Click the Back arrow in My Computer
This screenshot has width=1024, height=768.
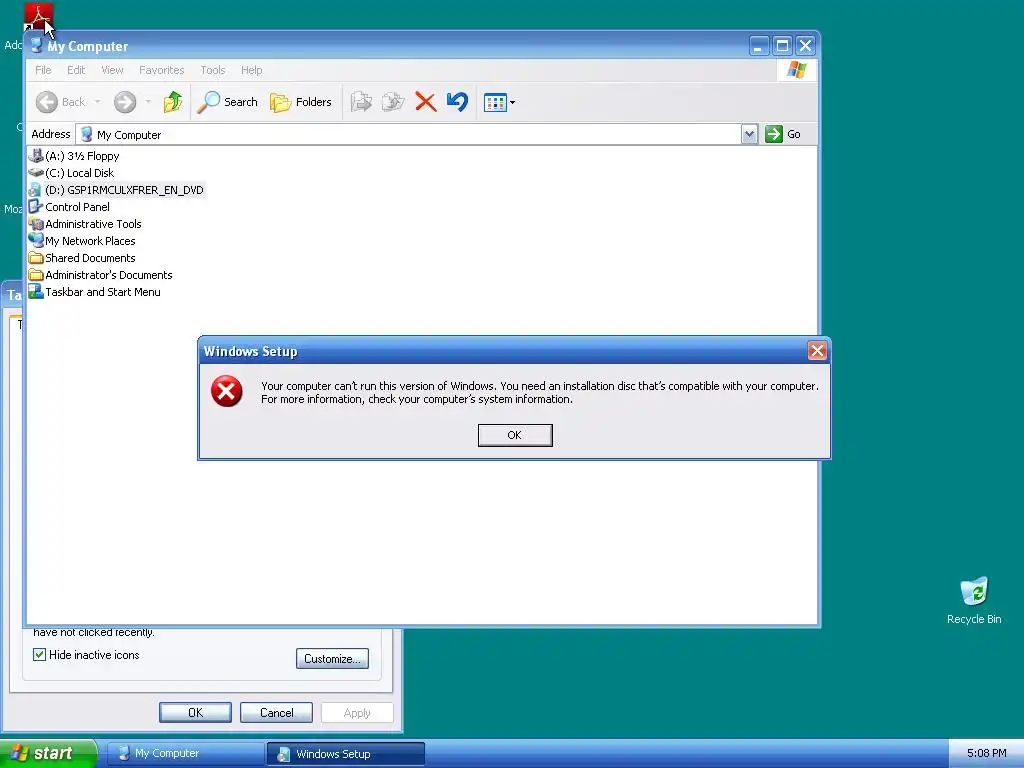pos(47,102)
